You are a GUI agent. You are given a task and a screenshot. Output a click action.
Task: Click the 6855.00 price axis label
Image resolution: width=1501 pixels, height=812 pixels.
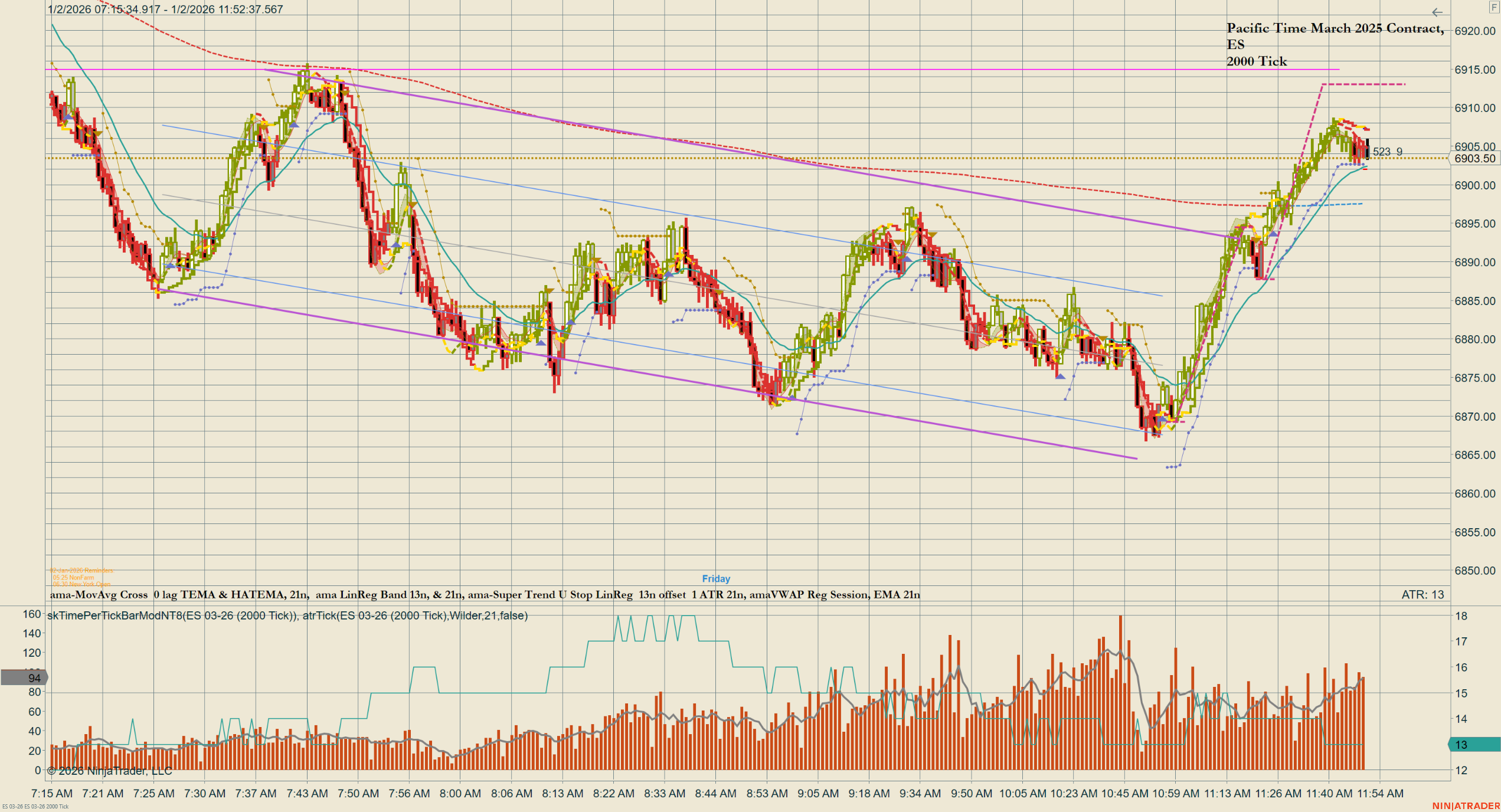(x=1475, y=532)
